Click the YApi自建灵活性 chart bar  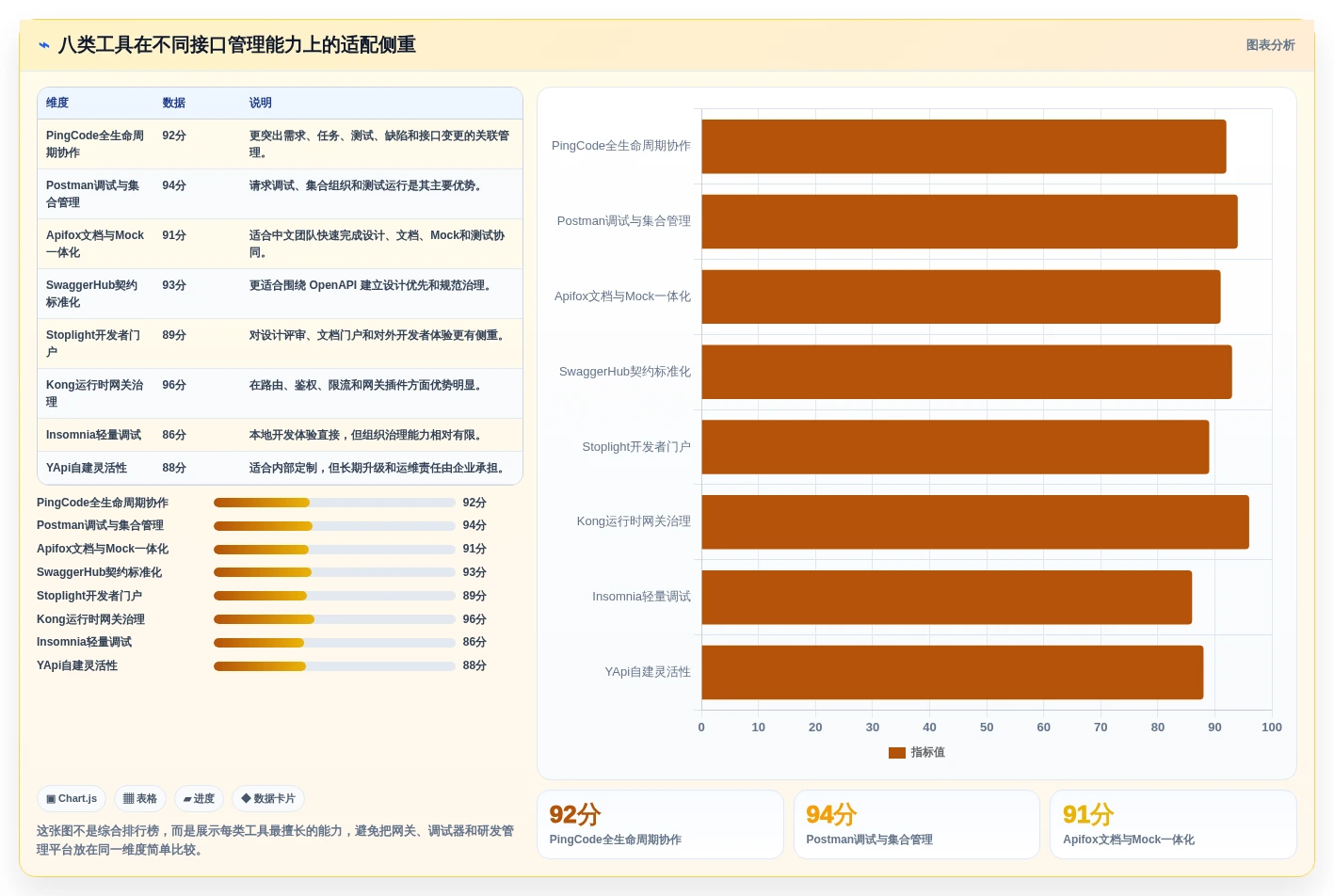[x=952, y=672]
